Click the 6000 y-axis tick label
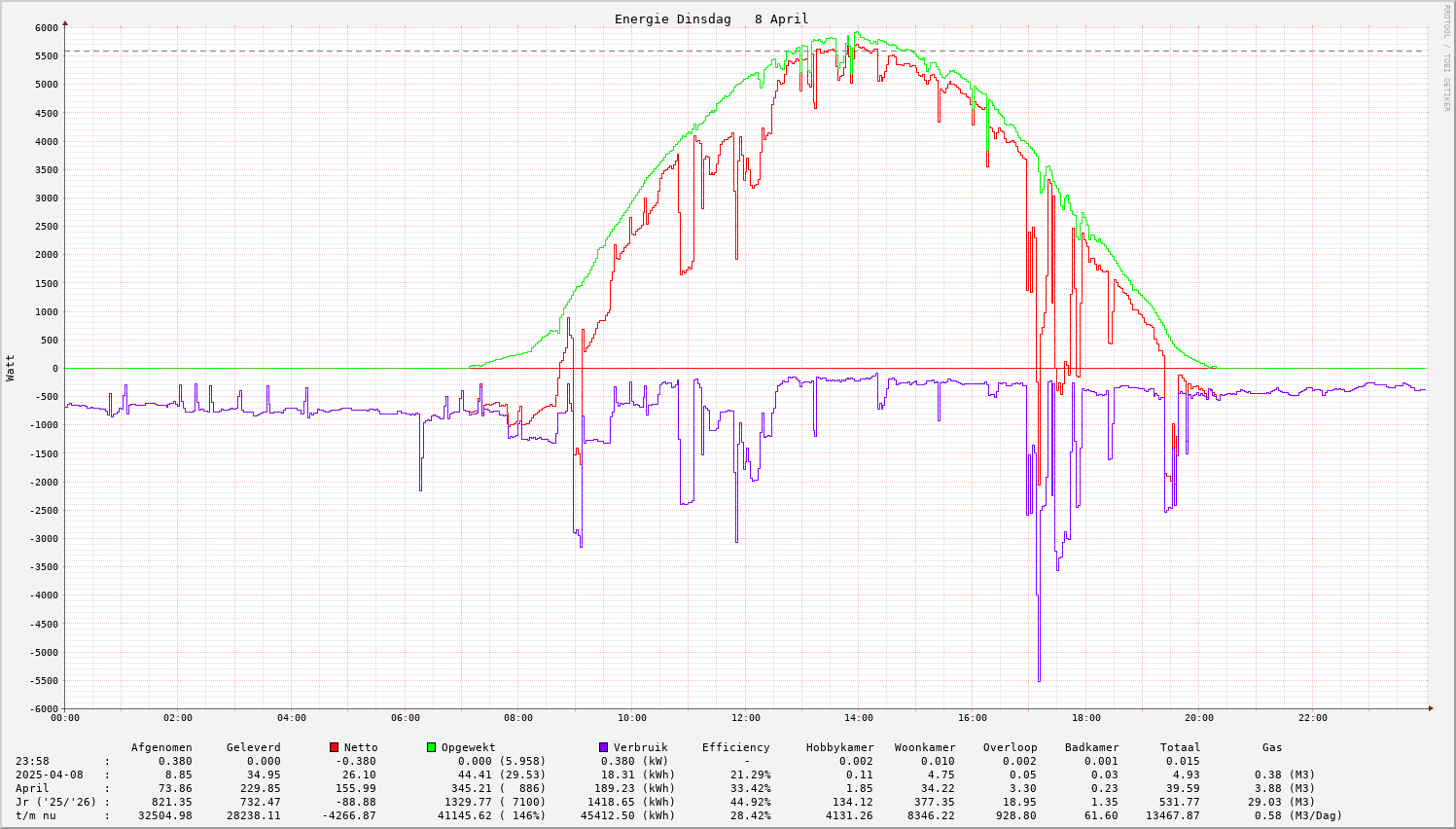1456x829 pixels. point(44,27)
